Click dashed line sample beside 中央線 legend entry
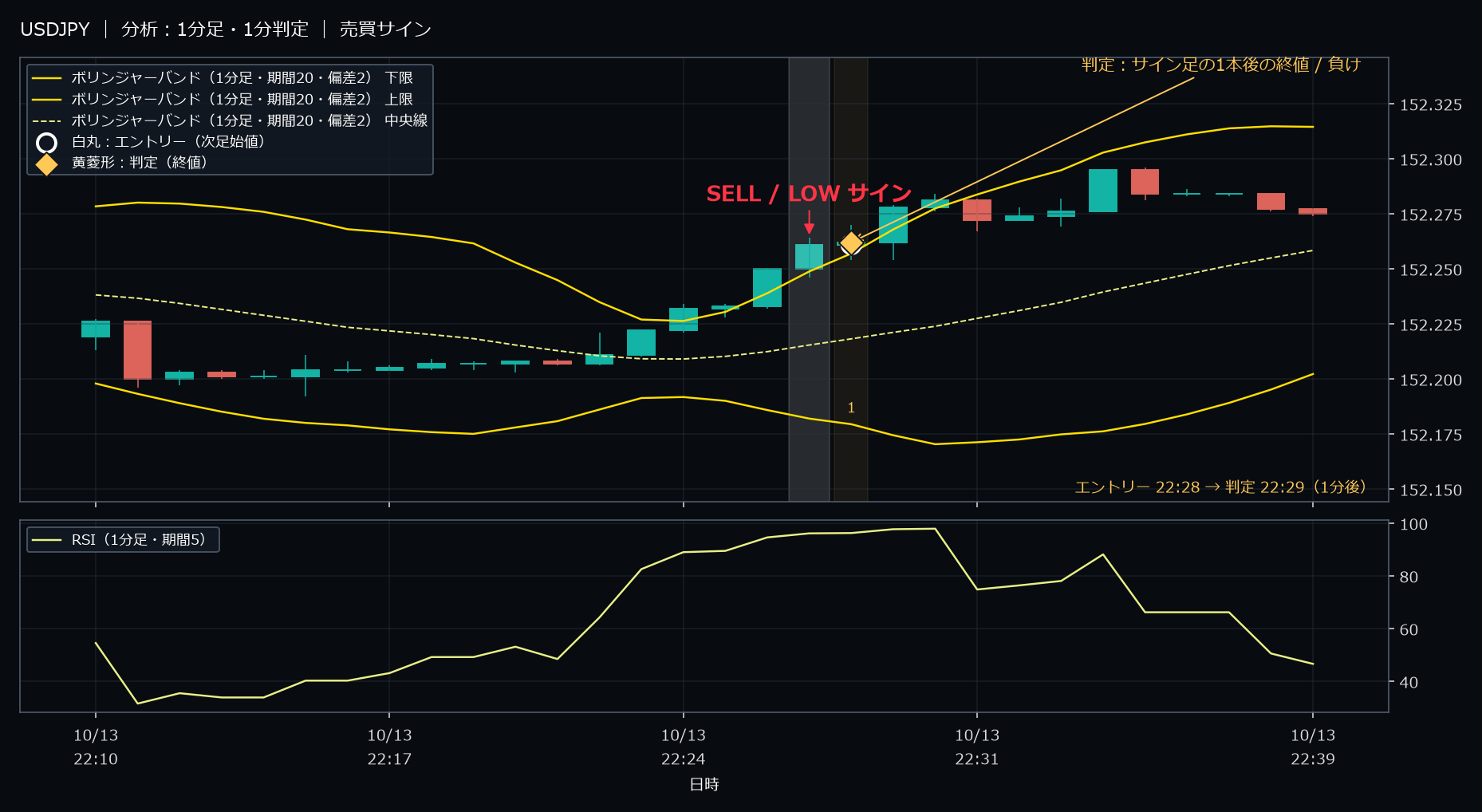The height and width of the screenshot is (812, 1482). click(x=47, y=121)
